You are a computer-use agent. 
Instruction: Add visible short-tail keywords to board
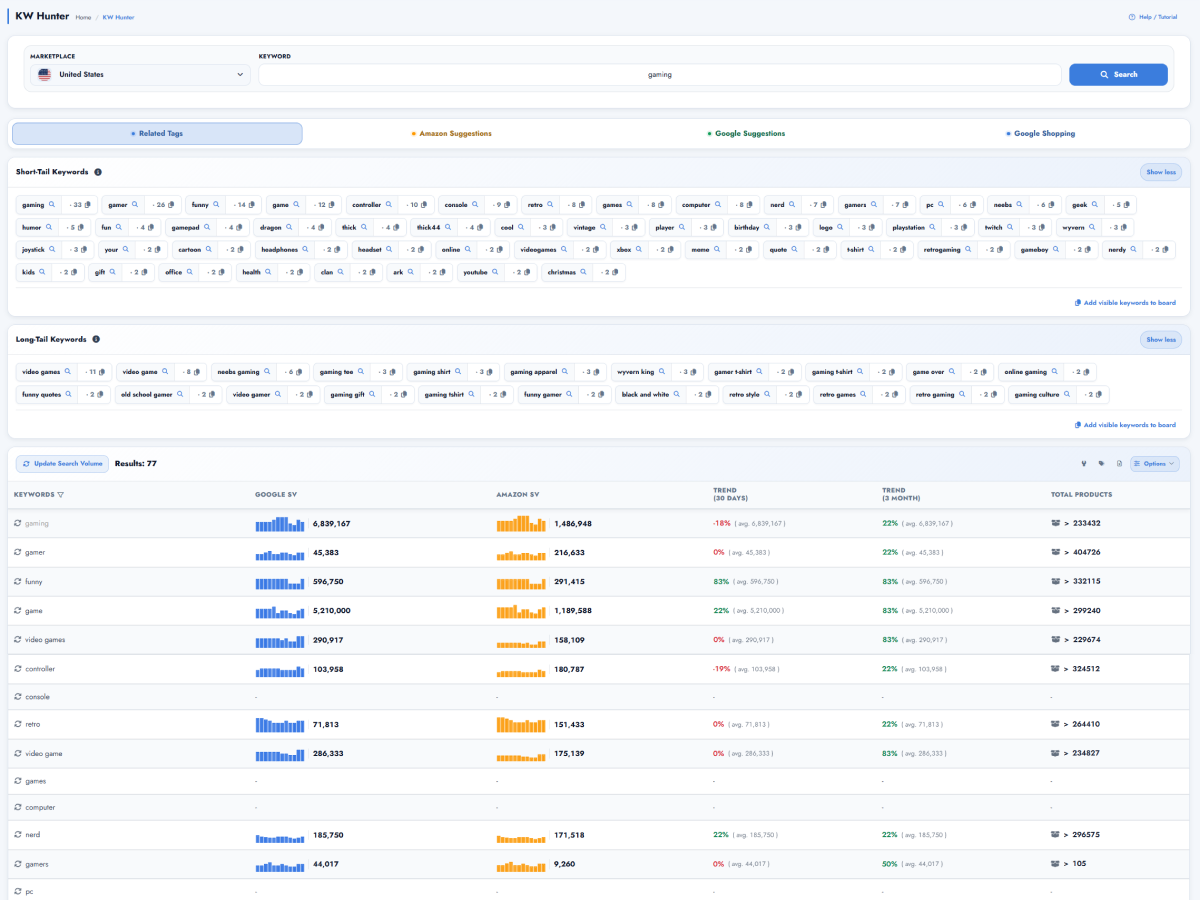[1125, 302]
